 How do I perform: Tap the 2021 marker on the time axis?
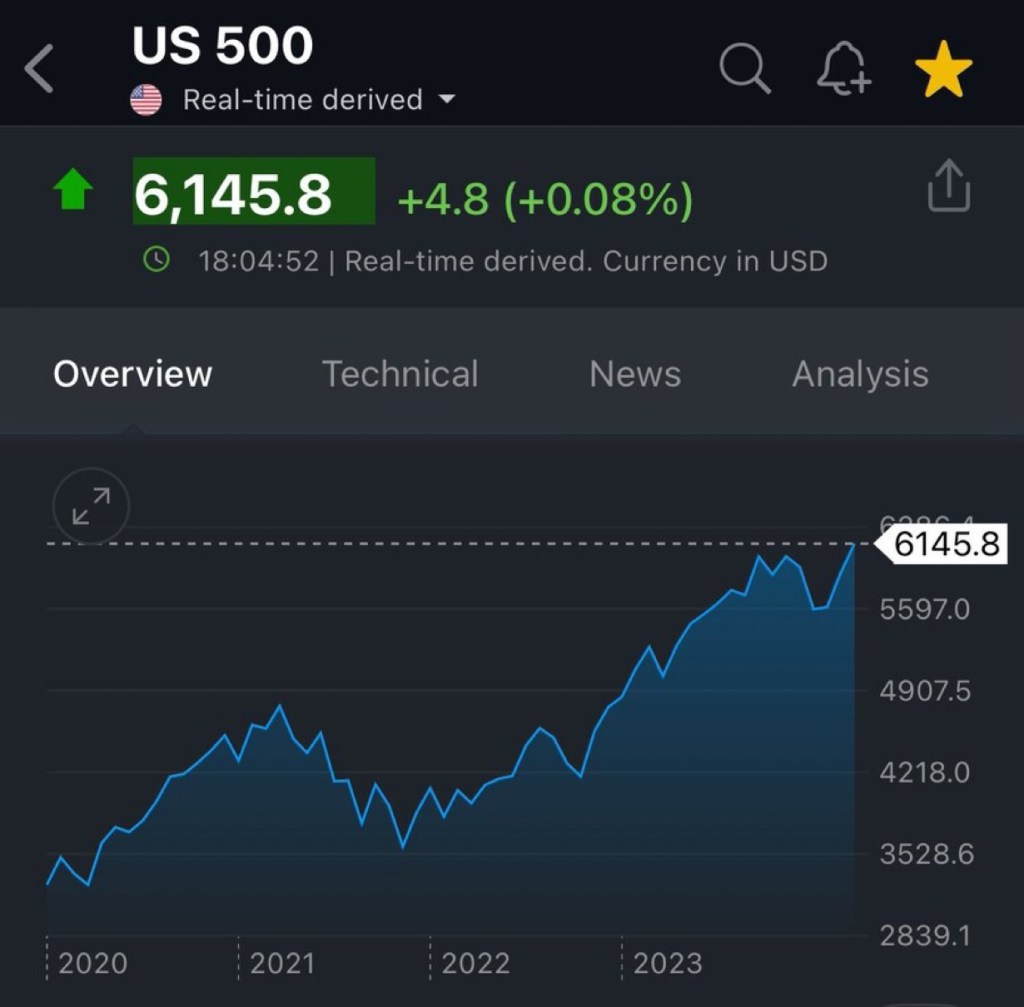coord(281,963)
